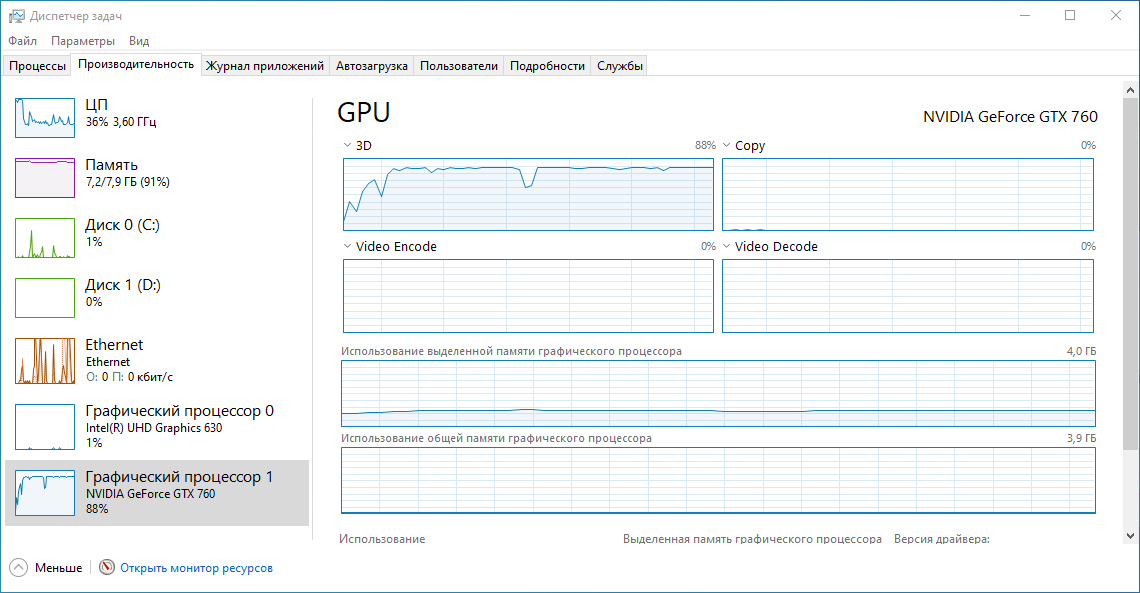Viewport: 1140px width, 593px height.
Task: Click the ЦП mini graph thumbnail
Action: point(45,117)
